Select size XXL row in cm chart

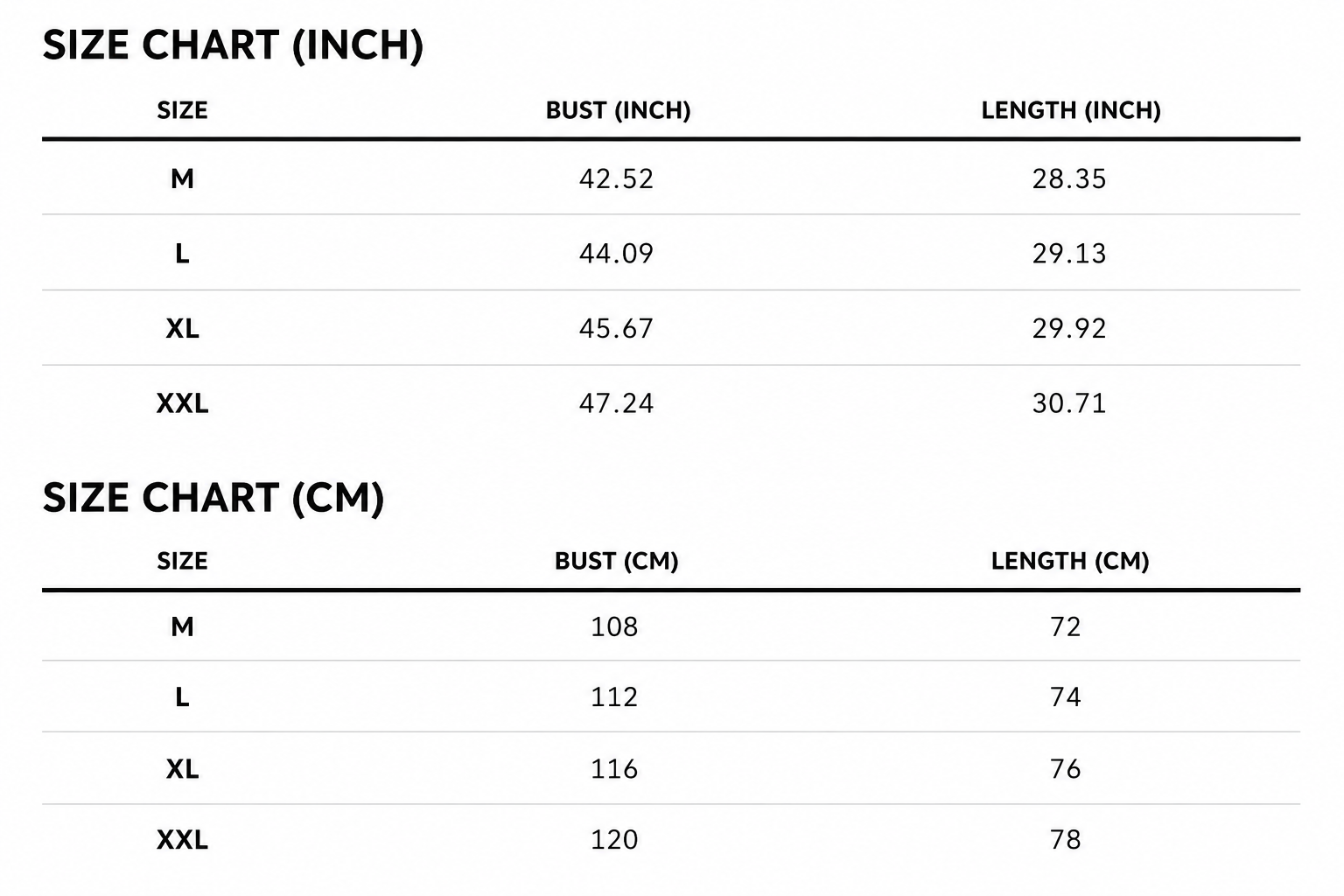[x=671, y=840]
